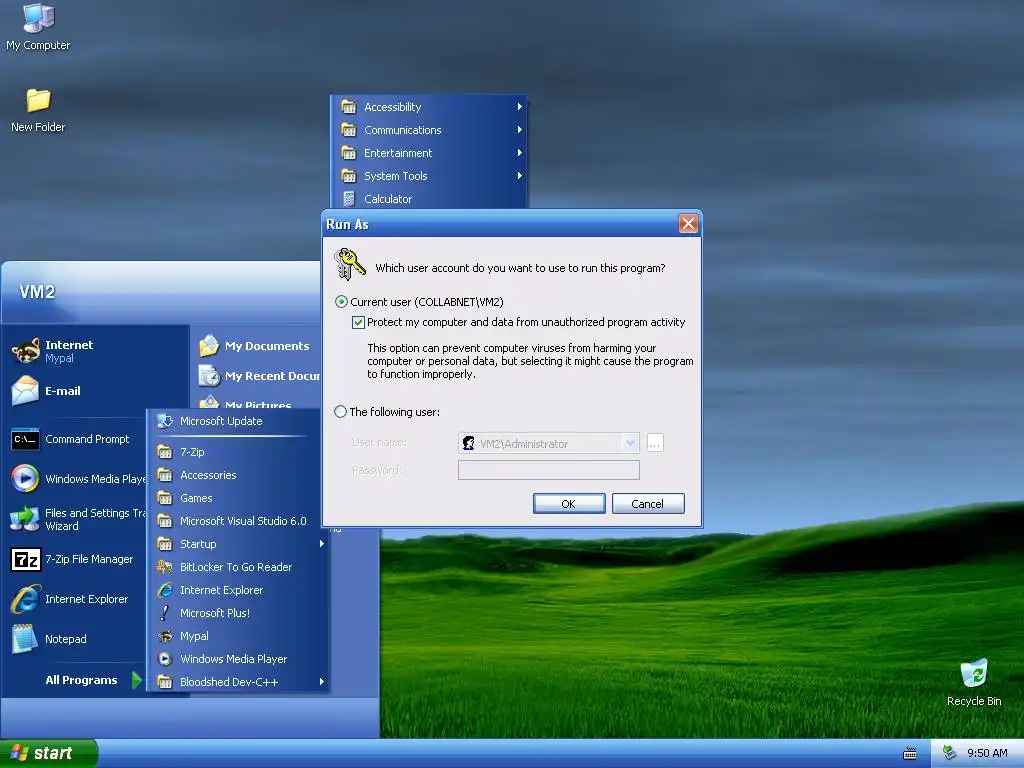Click My Pictures menu item

click(x=258, y=404)
